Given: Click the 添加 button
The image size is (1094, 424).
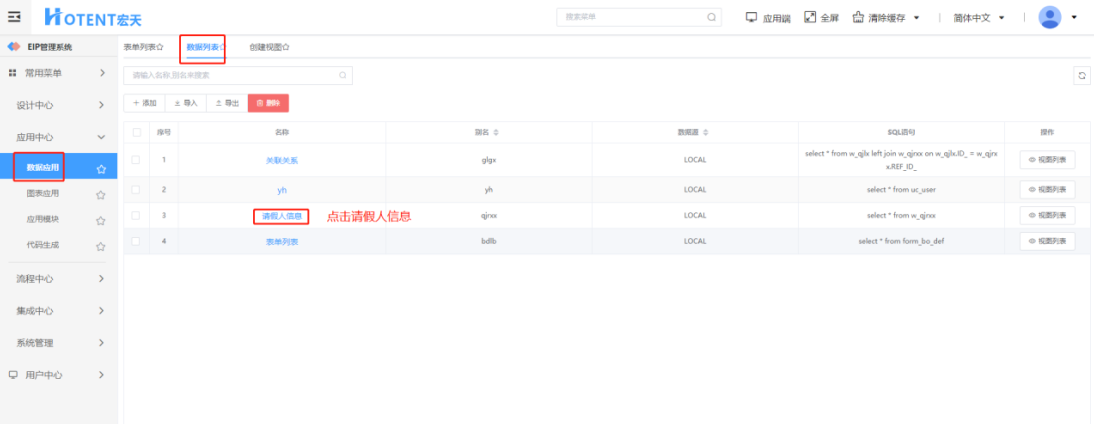Looking at the screenshot, I should [144, 103].
